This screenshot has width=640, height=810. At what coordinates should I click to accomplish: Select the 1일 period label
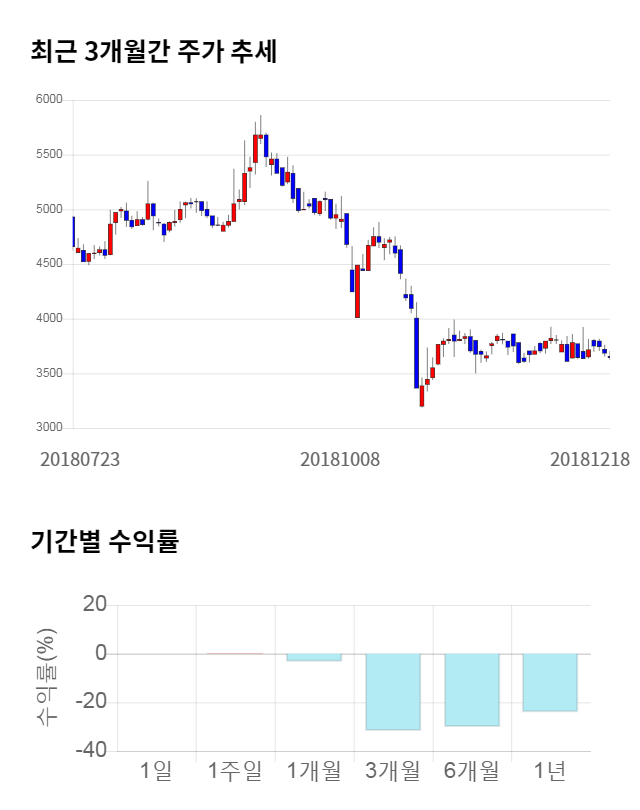point(156,771)
